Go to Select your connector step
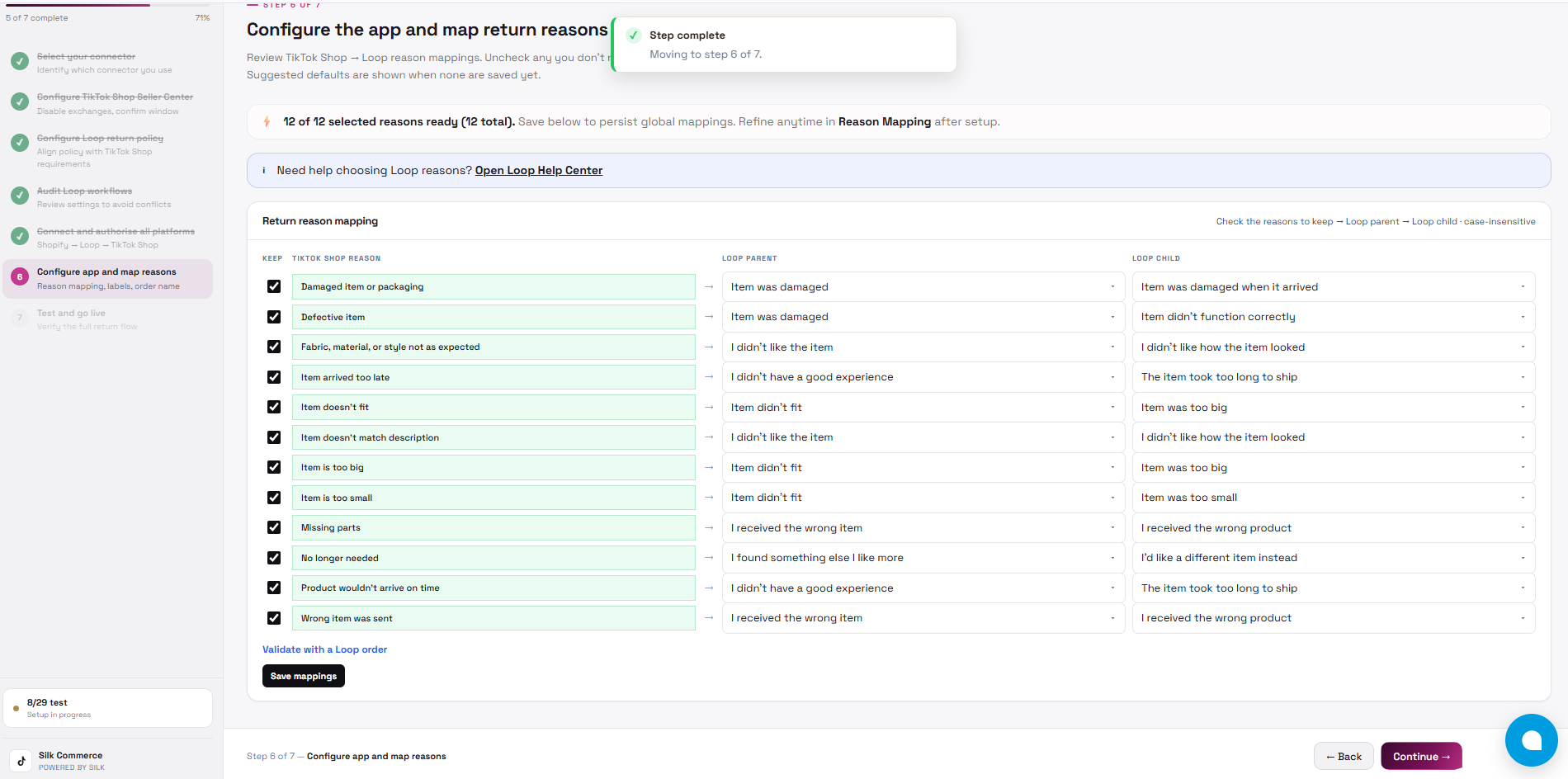The image size is (1568, 779). (x=108, y=63)
